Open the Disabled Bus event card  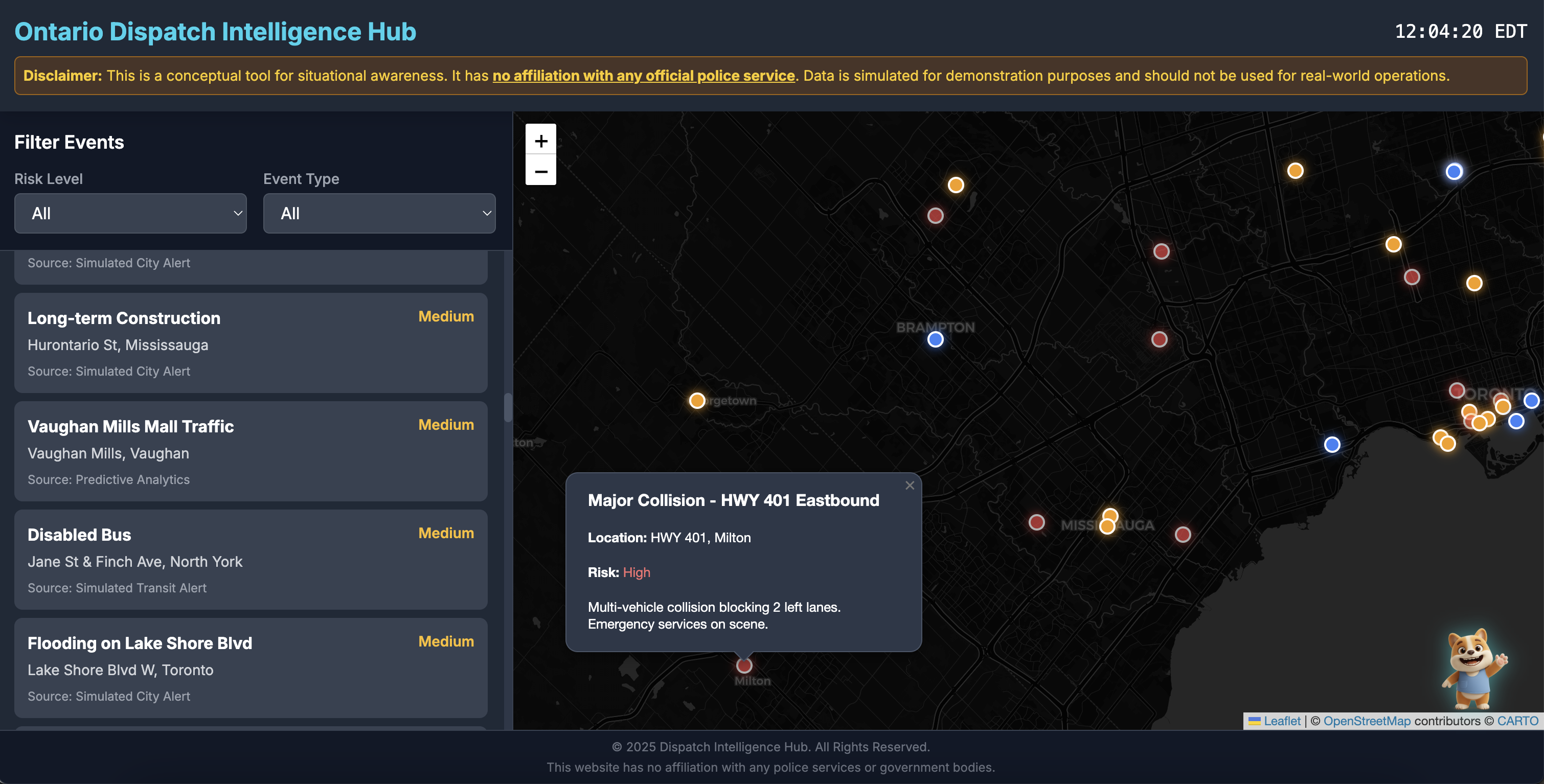(251, 560)
